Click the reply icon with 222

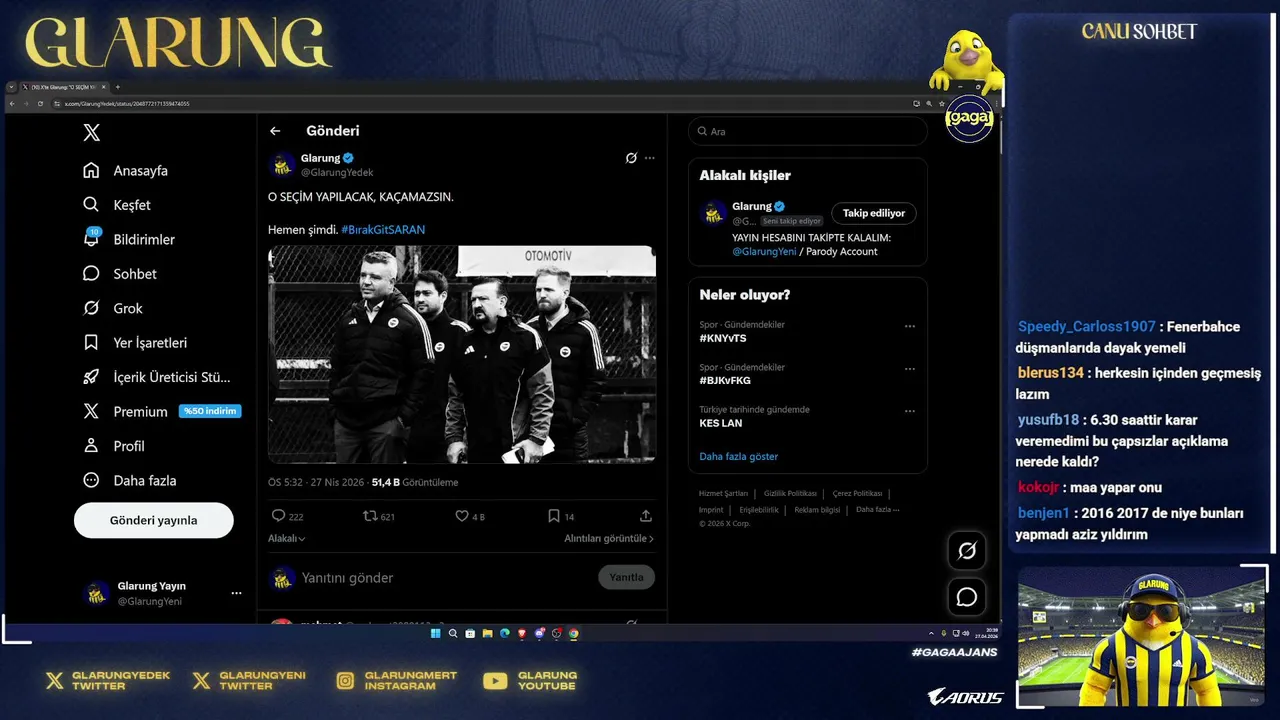(x=278, y=516)
